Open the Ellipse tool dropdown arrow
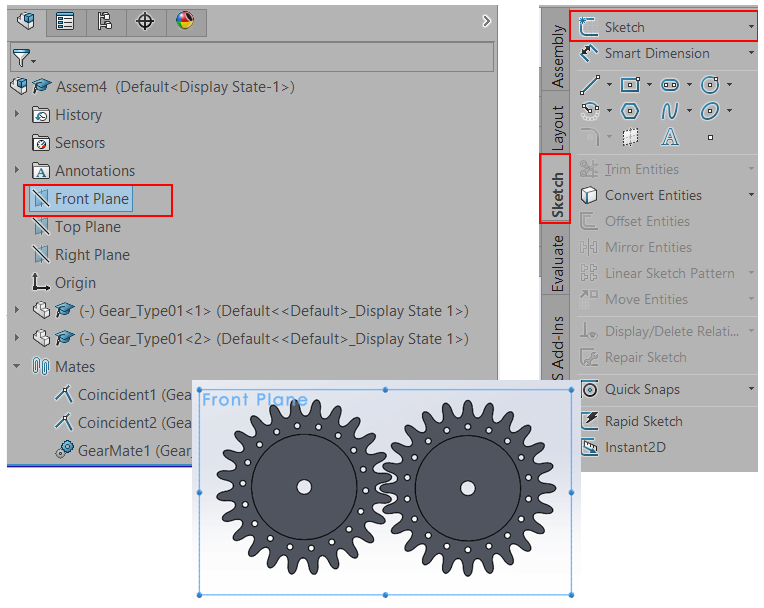The height and width of the screenshot is (608, 764). [729, 111]
